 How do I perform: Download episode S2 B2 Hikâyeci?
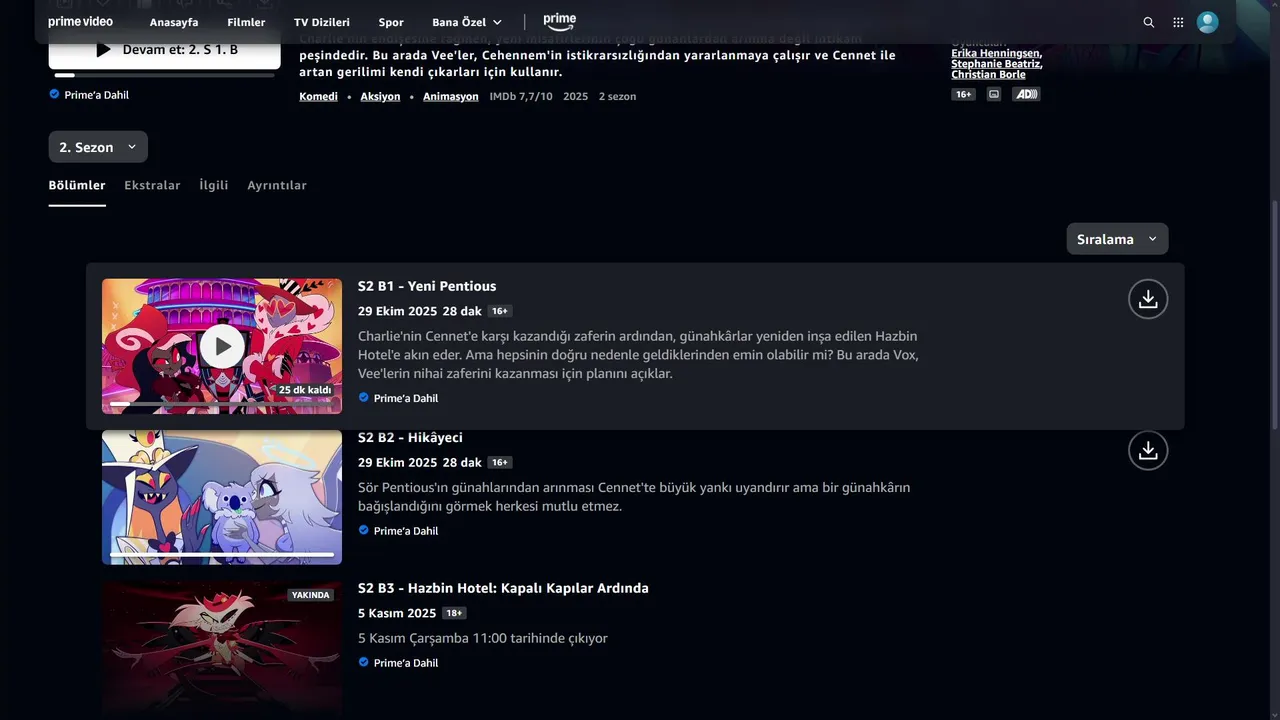[x=1148, y=450]
